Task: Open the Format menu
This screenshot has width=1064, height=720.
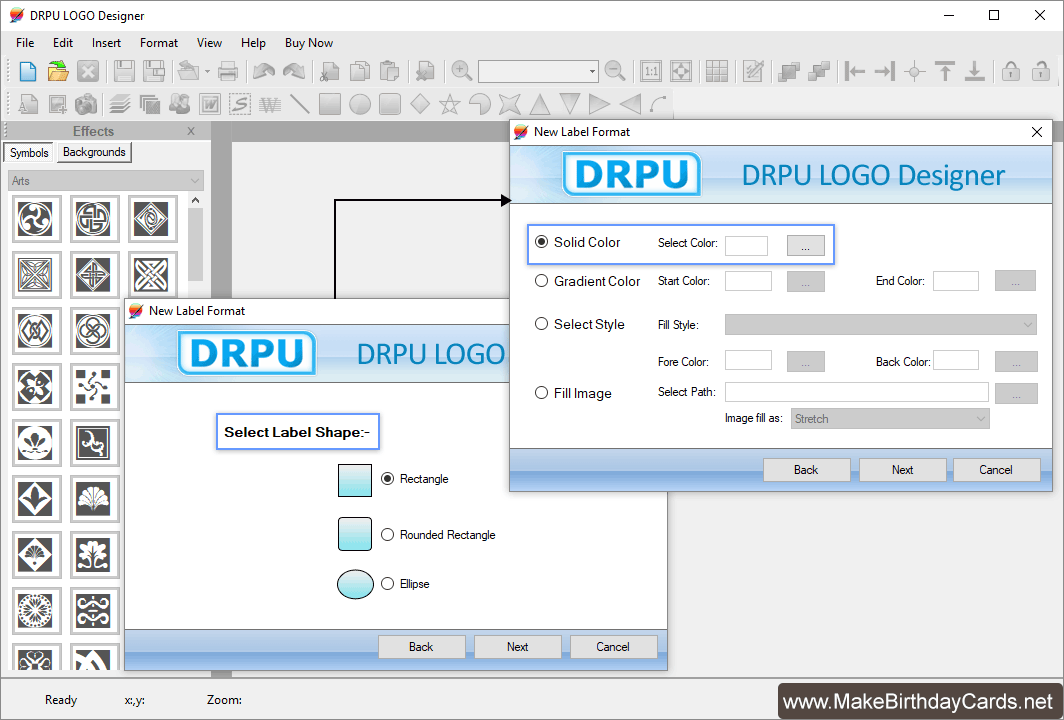Action: 159,43
